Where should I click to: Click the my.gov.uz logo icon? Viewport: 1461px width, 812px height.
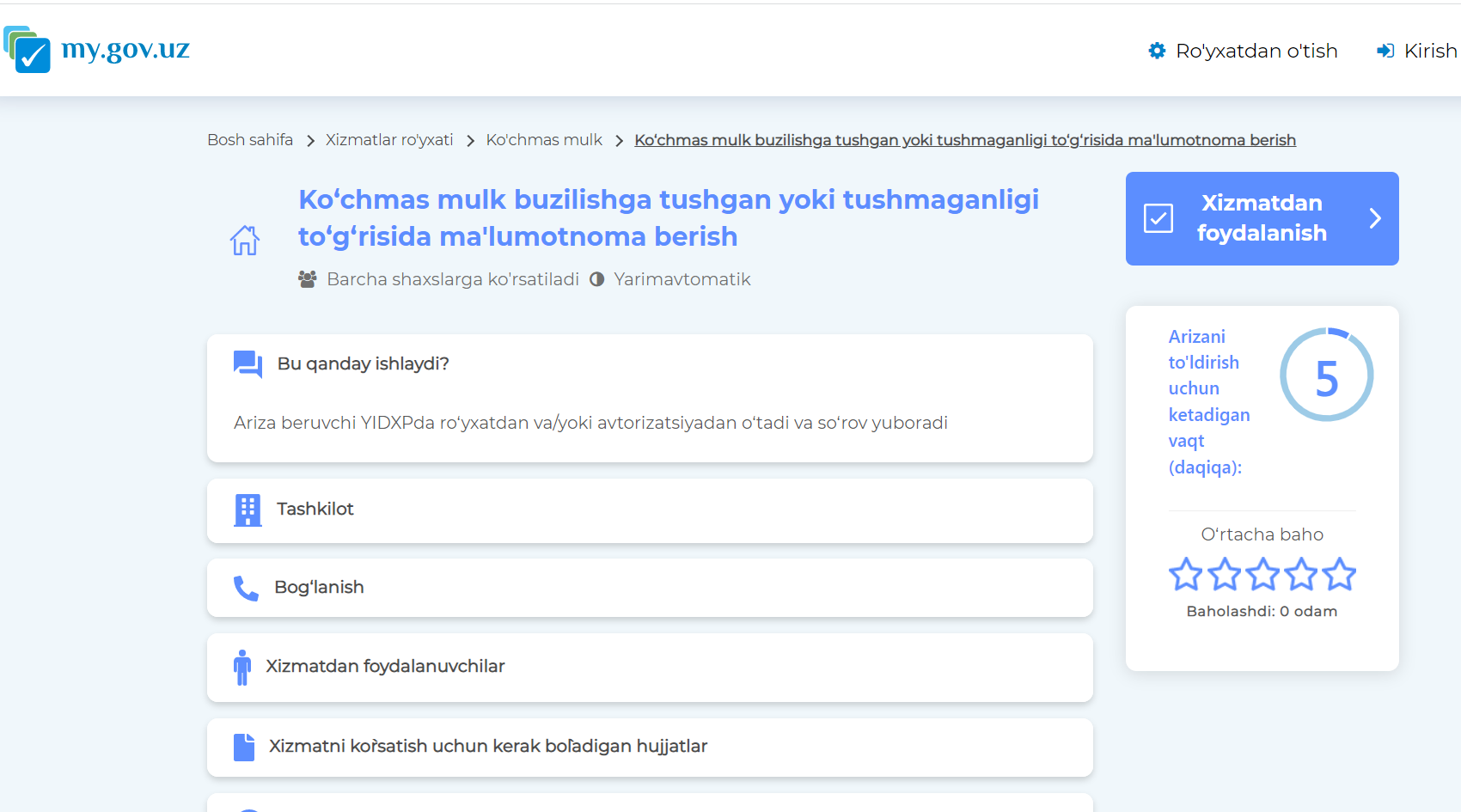[x=28, y=50]
